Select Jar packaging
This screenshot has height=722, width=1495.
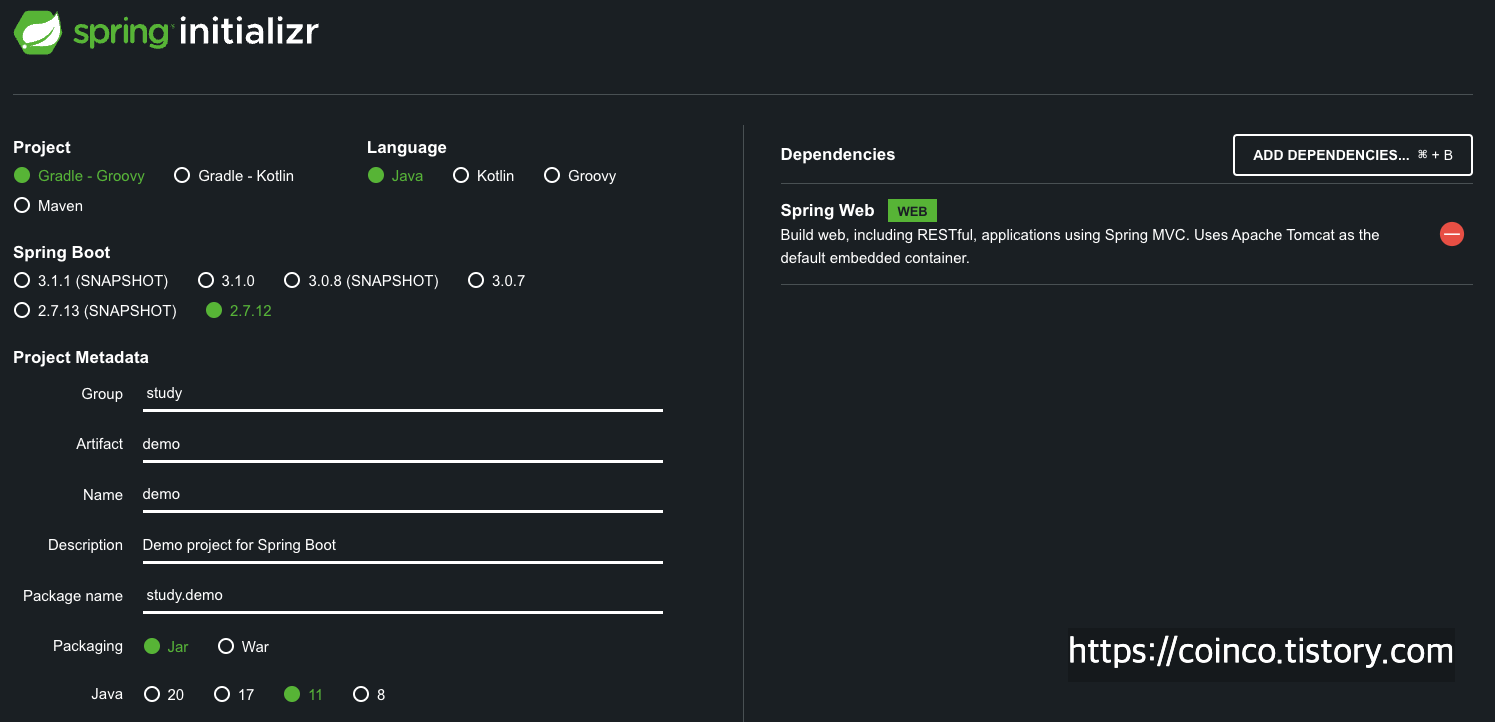click(166, 646)
